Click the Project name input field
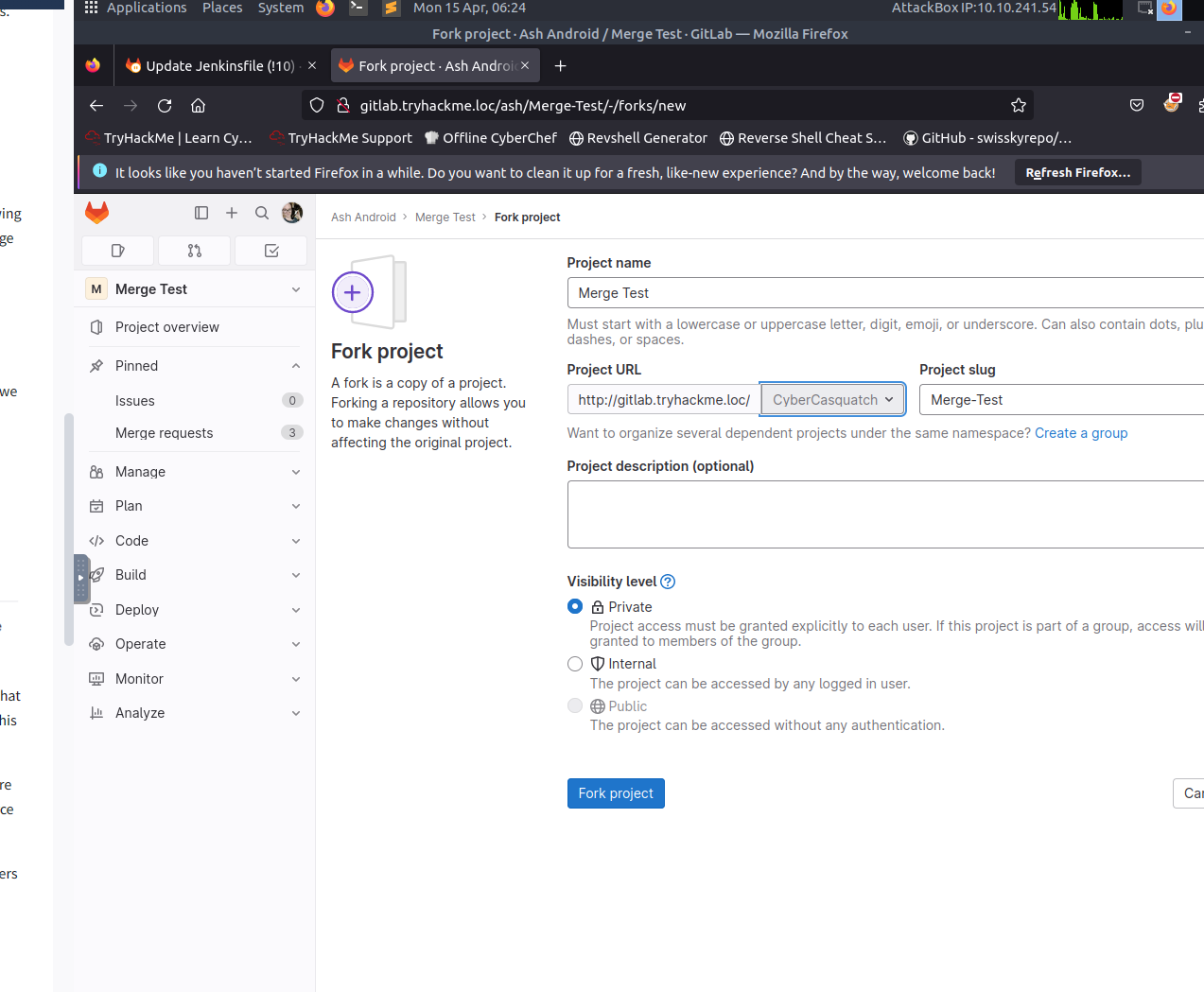The width and height of the screenshot is (1204, 992). coord(885,293)
